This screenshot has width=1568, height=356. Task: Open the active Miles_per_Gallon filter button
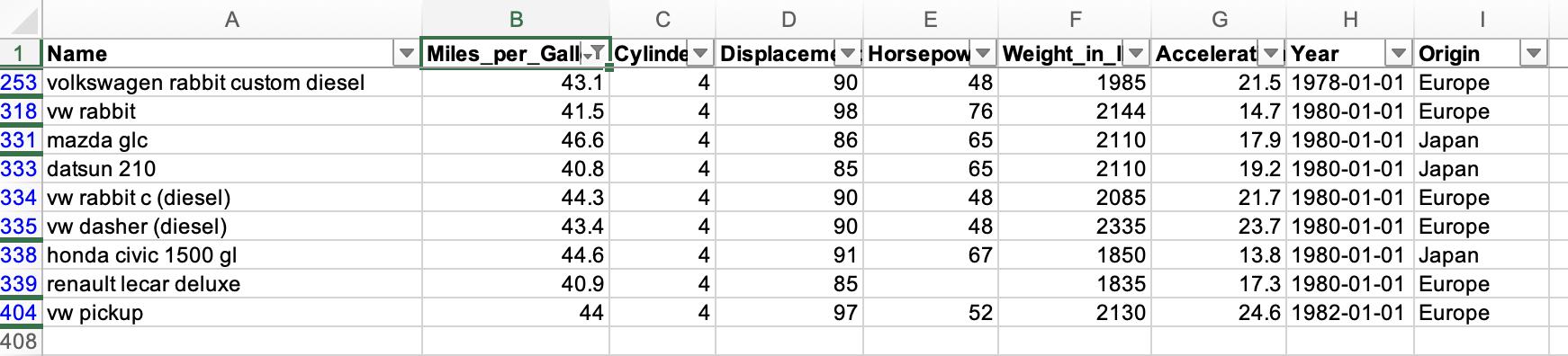point(594,54)
